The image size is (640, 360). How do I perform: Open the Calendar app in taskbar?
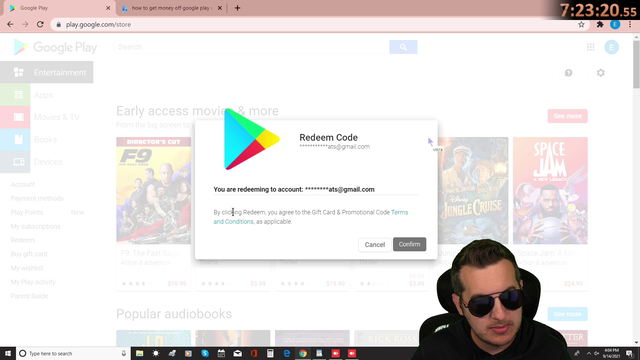(221, 353)
